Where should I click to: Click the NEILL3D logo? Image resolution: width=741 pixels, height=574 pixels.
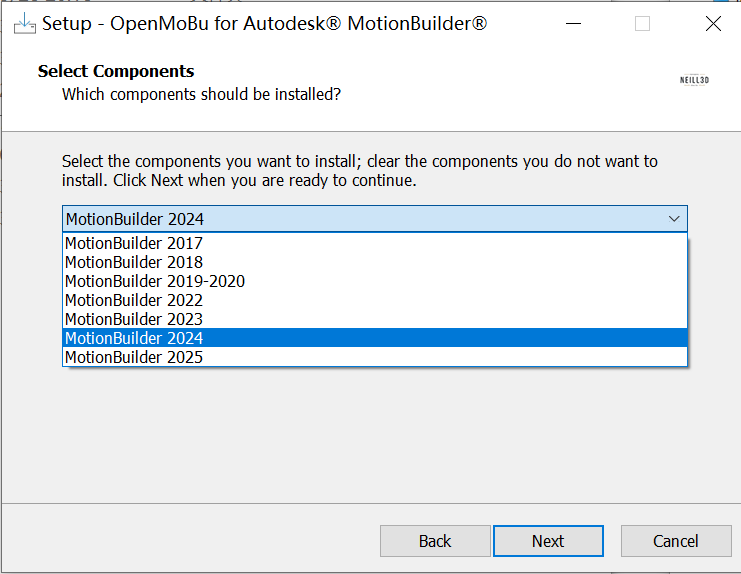tap(693, 82)
